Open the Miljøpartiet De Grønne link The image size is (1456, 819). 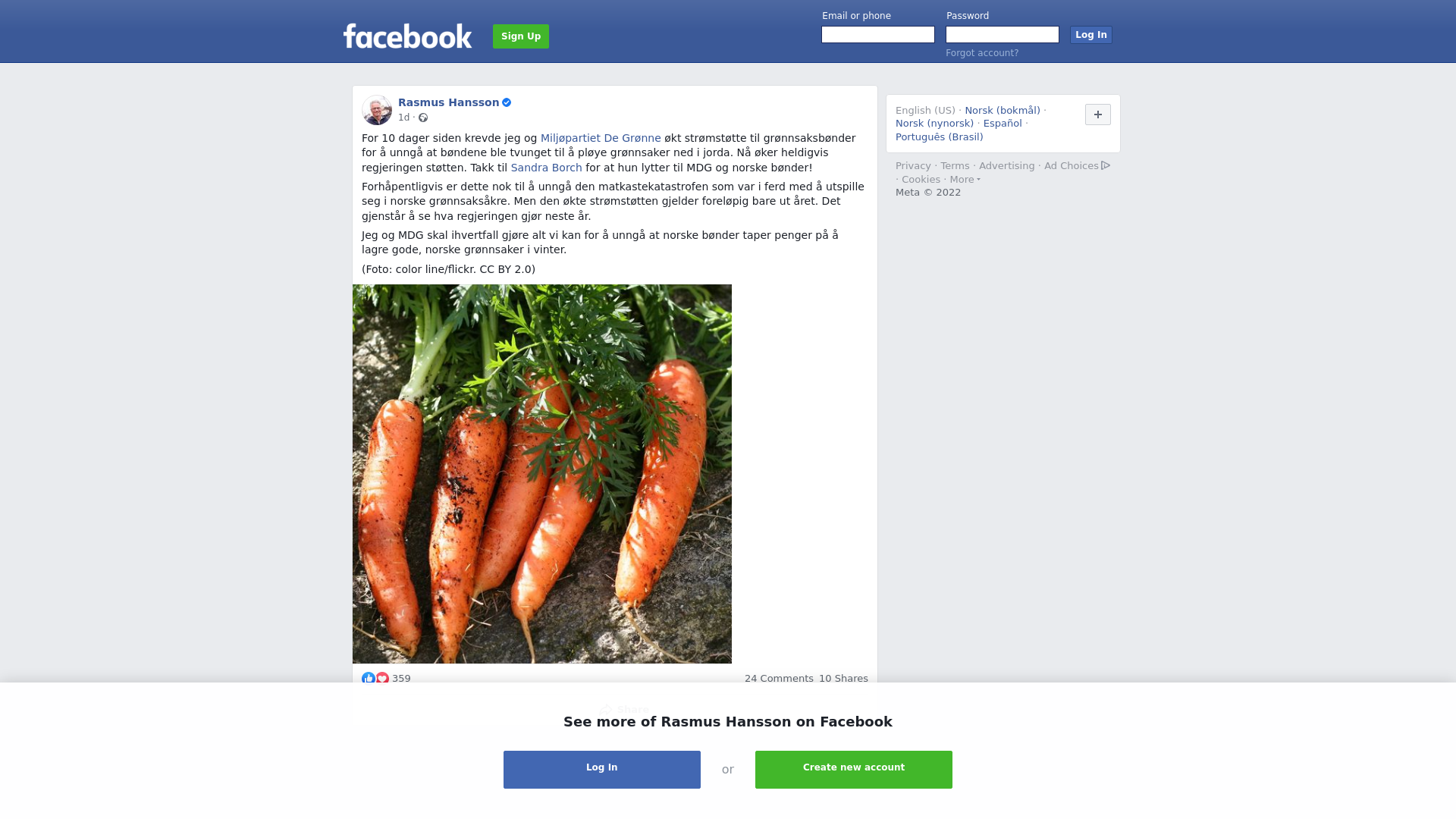(601, 138)
